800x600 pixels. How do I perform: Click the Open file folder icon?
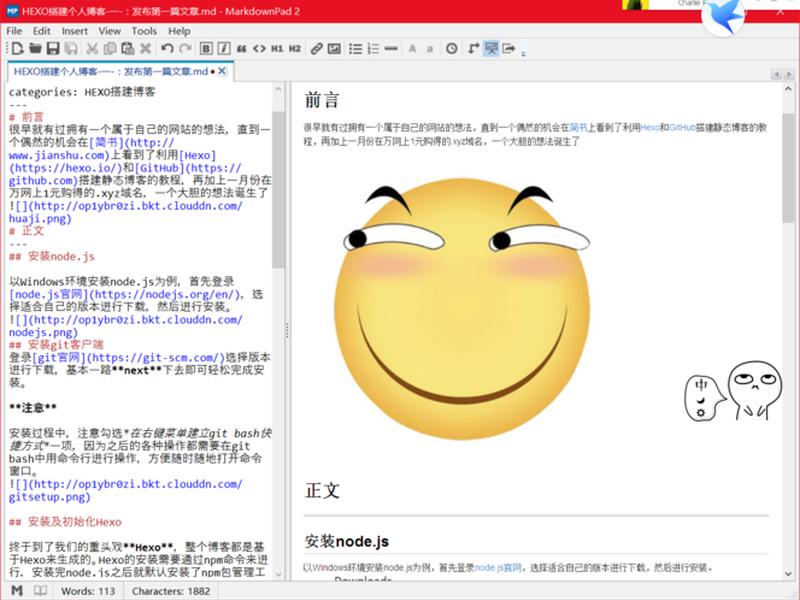35,48
